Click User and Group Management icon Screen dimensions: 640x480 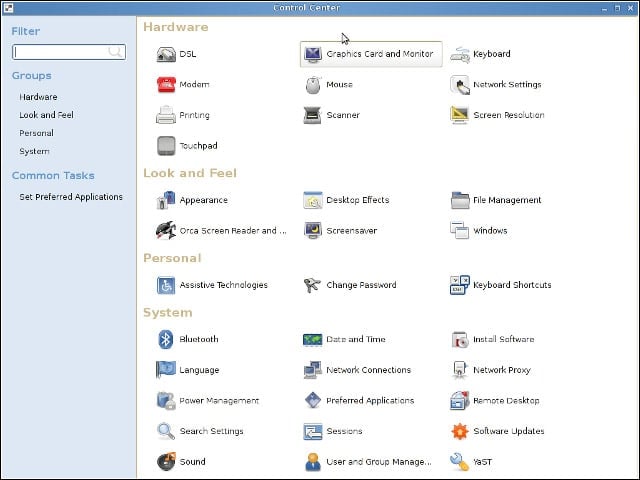tap(313, 462)
